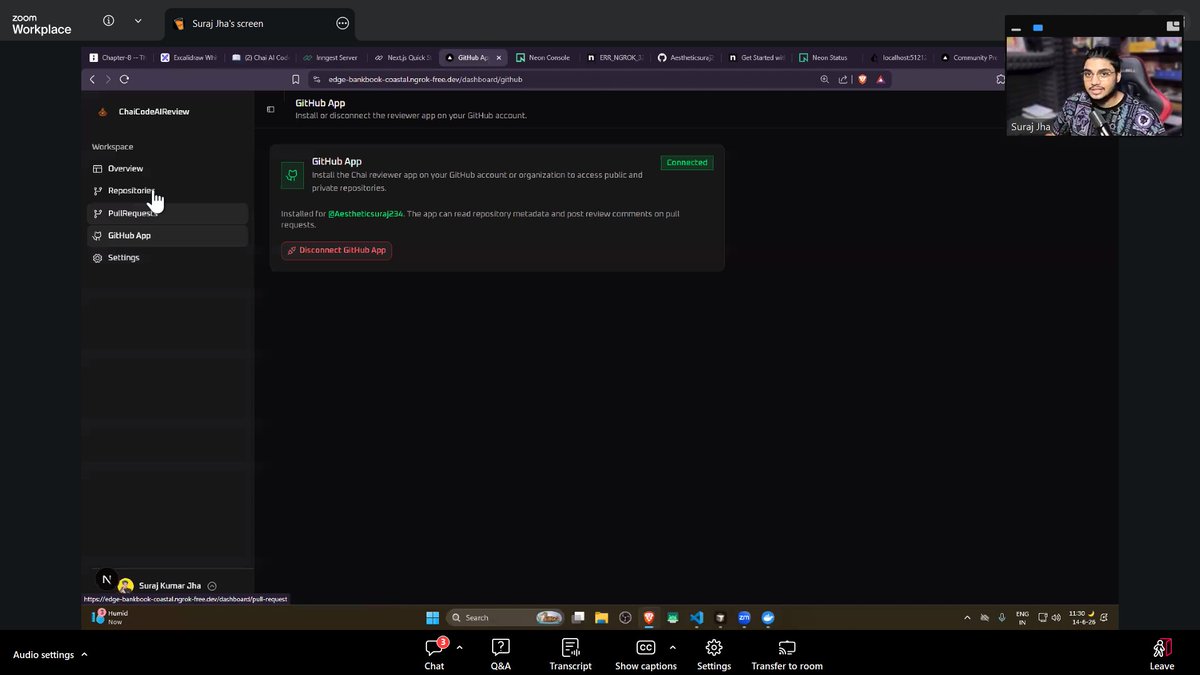
Task: Open the Windows Start menu
Action: pos(432,617)
